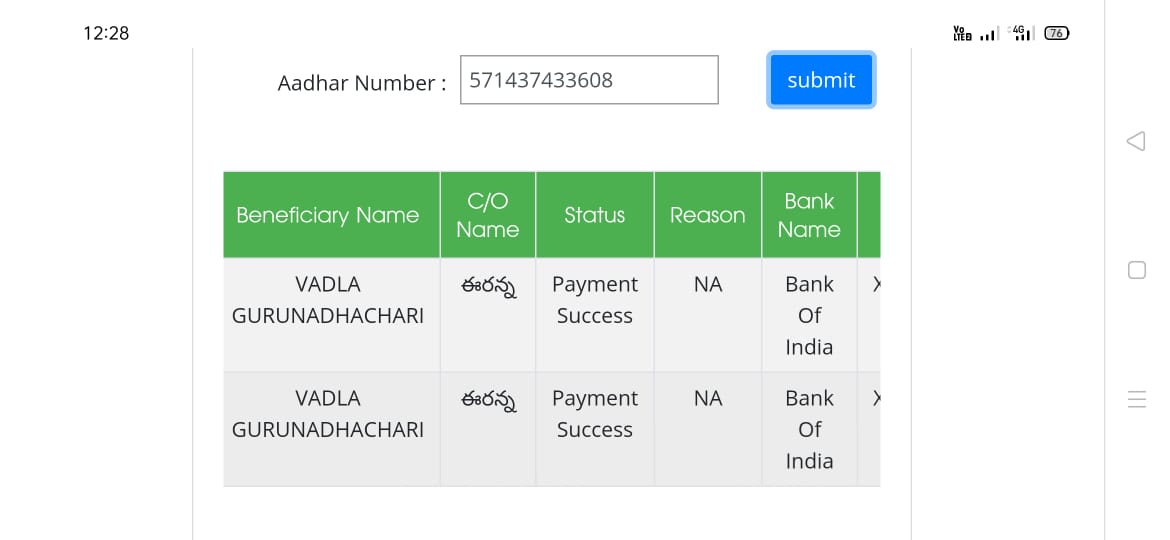Open recent apps with three-line icon
1170x540 pixels.
pos(1136,400)
